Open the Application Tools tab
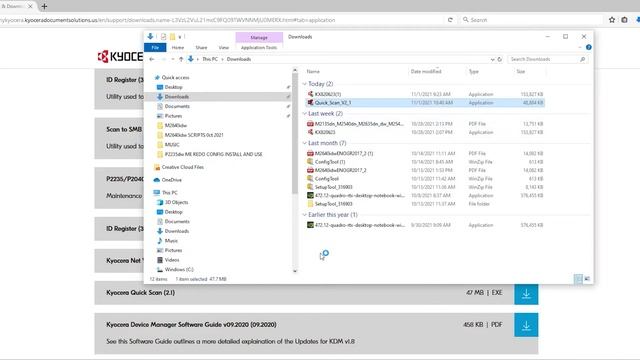This screenshot has height=360, width=640. click(259, 47)
